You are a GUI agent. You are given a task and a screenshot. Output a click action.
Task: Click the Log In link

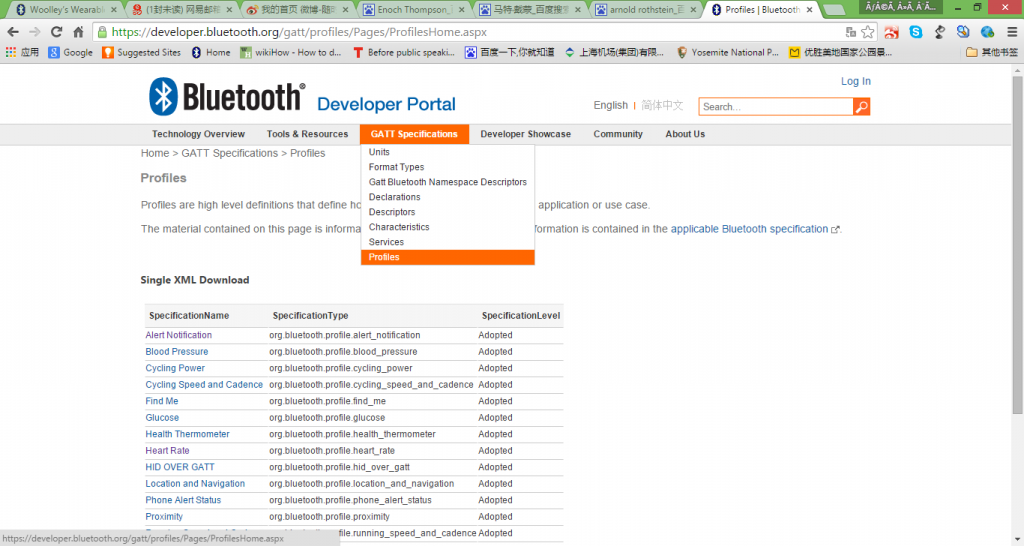[x=855, y=81]
